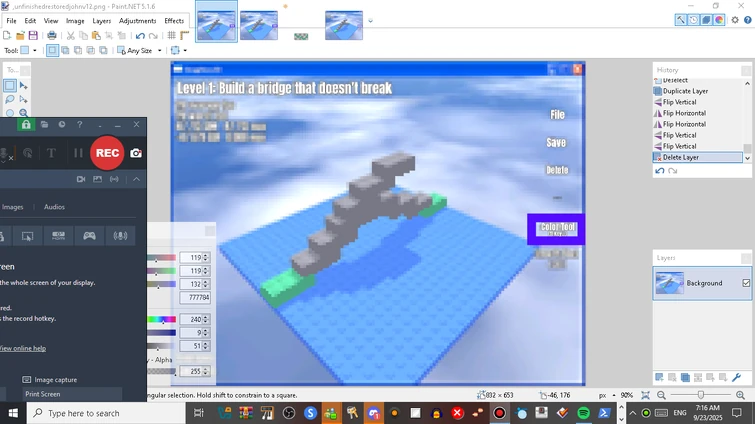Toggle the rulers icon

[184, 35]
